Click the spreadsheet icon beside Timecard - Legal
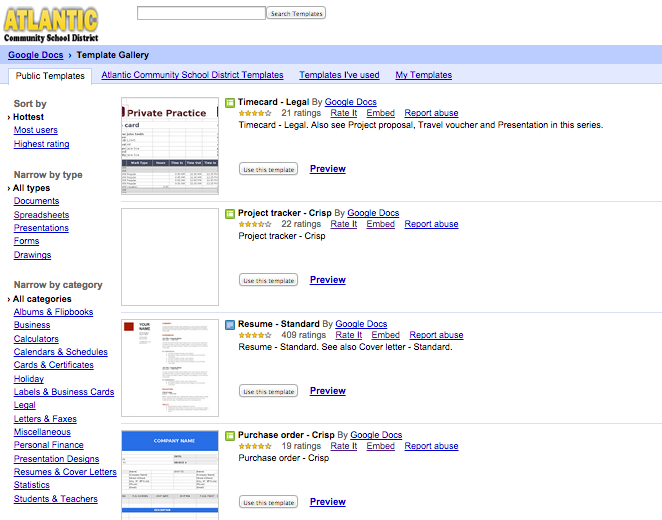 click(230, 103)
